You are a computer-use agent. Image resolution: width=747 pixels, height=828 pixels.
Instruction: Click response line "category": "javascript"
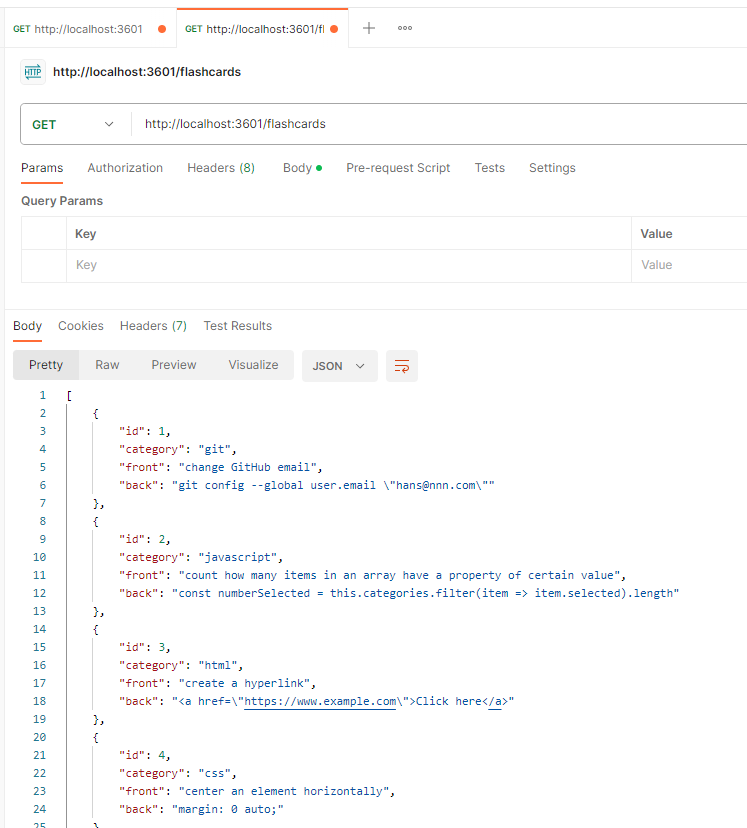tap(201, 558)
